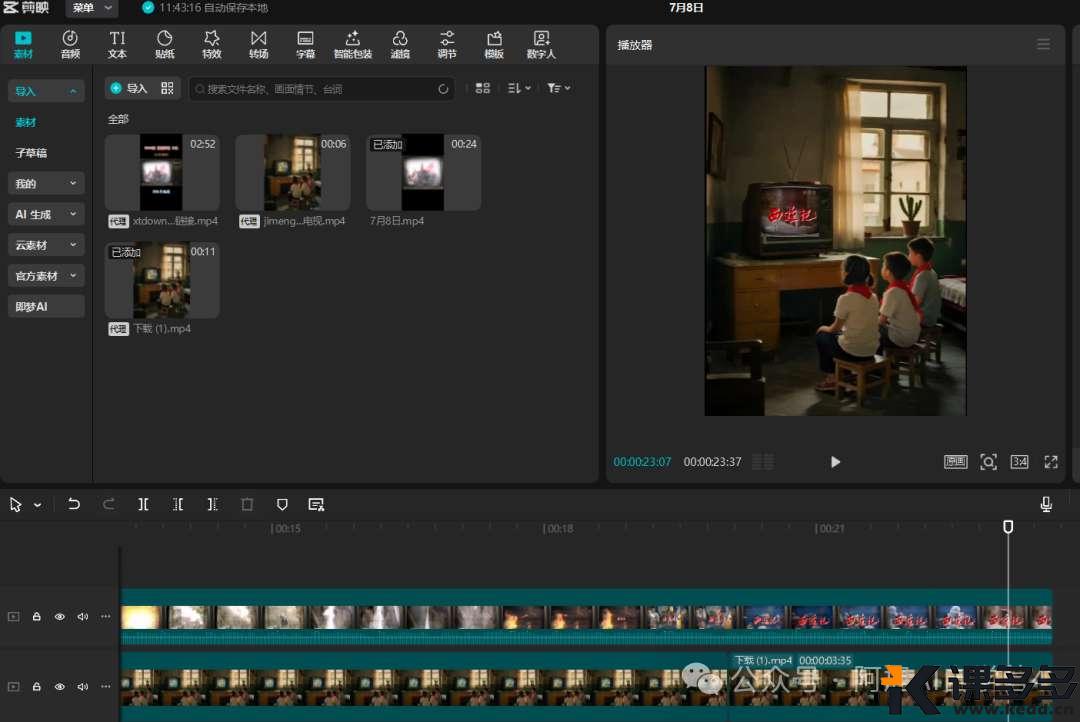Select 素材 in the sidebar
The height and width of the screenshot is (722, 1080).
pyautogui.click(x=25, y=122)
